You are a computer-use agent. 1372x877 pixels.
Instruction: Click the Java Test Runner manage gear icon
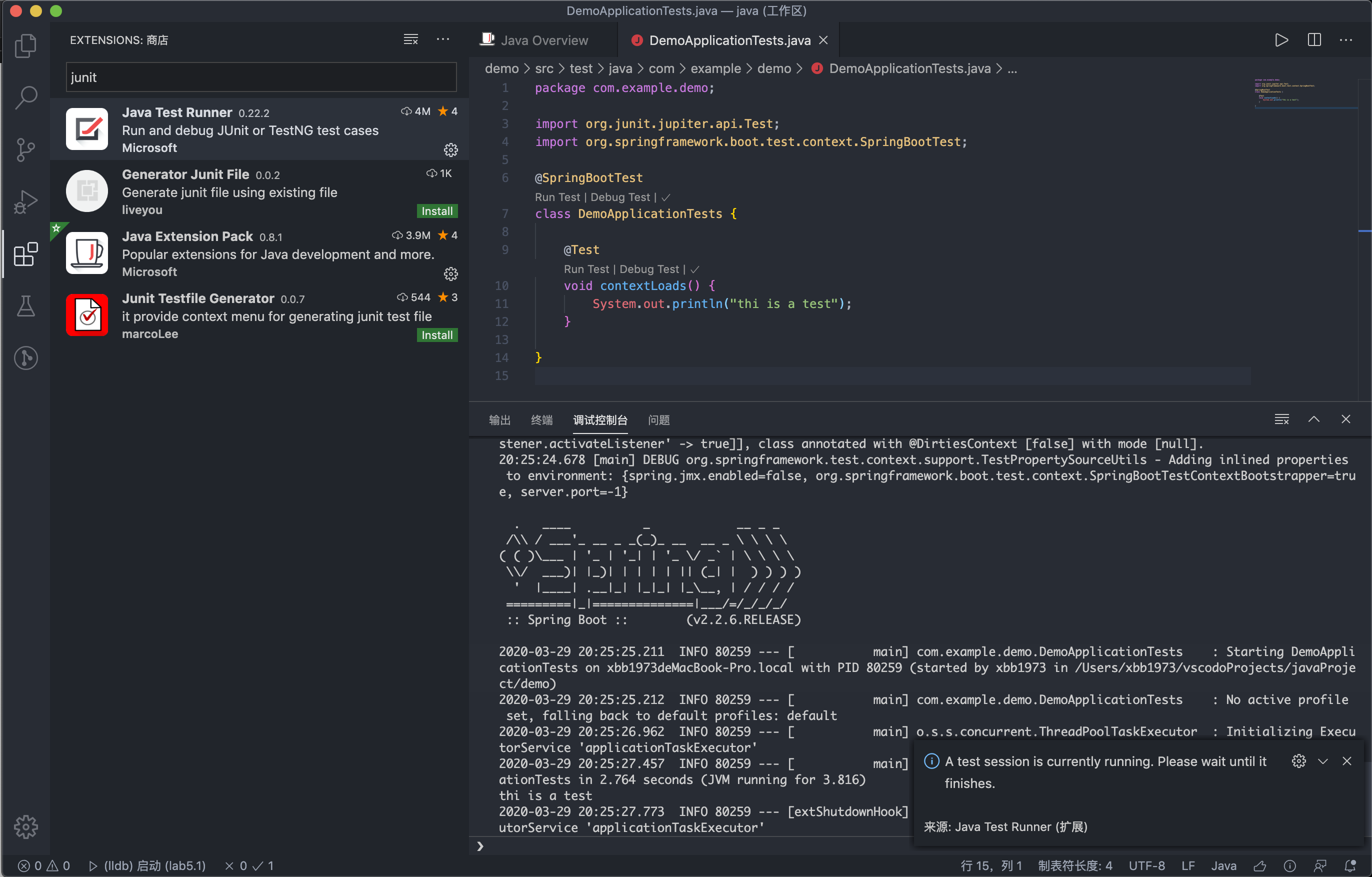[450, 150]
